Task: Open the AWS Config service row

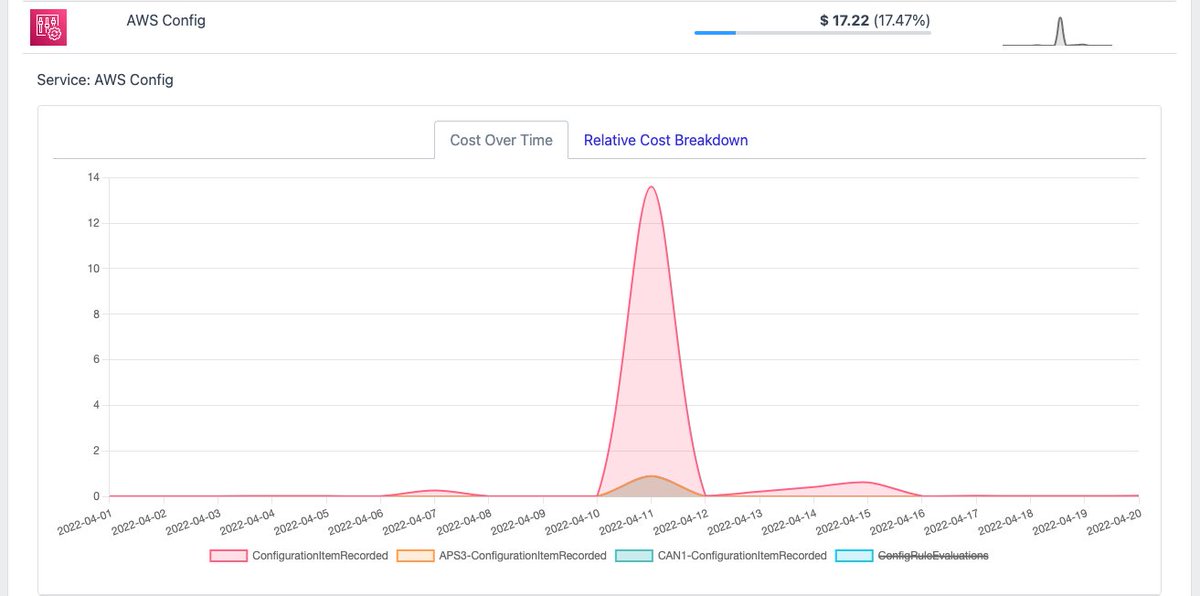Action: (600, 27)
